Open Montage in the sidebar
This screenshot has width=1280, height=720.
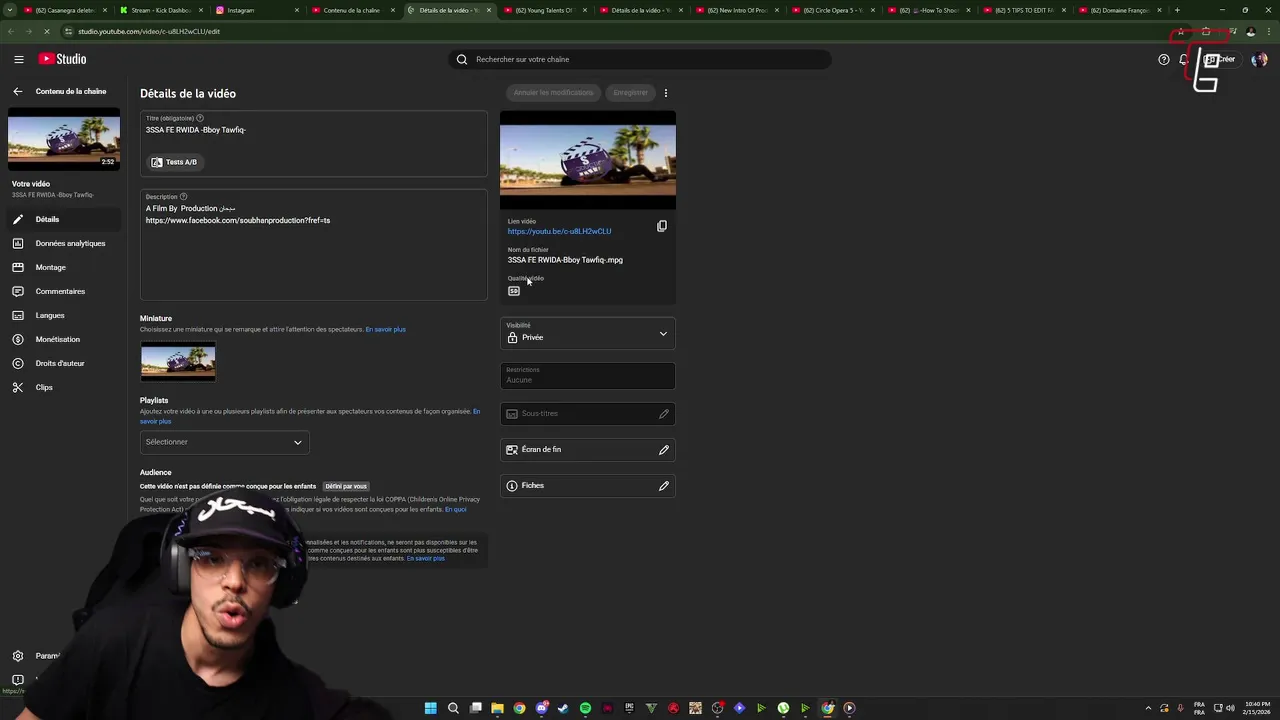click(x=63, y=267)
